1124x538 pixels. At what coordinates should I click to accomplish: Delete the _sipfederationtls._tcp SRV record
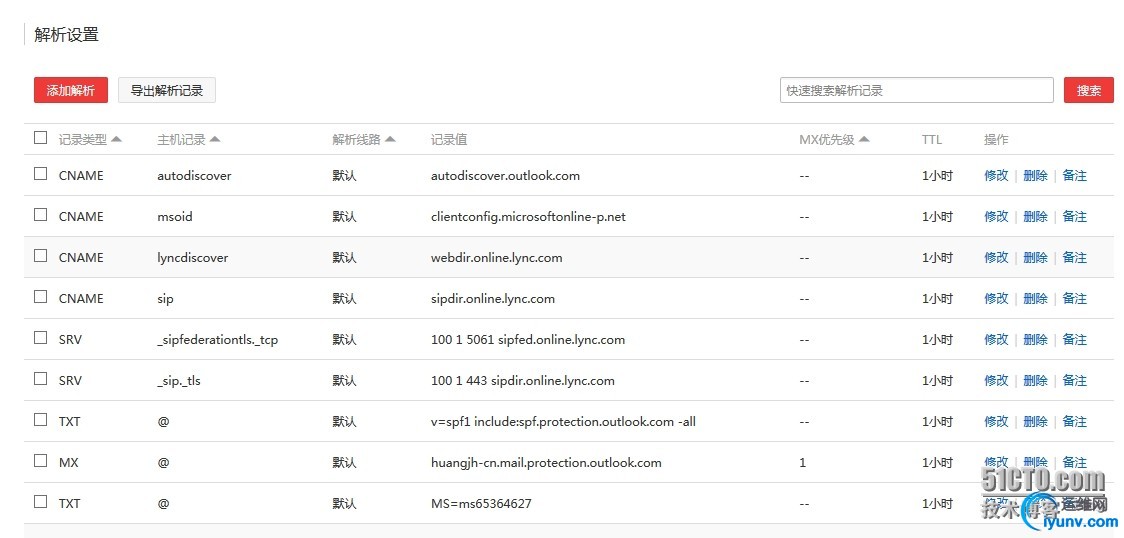1035,339
